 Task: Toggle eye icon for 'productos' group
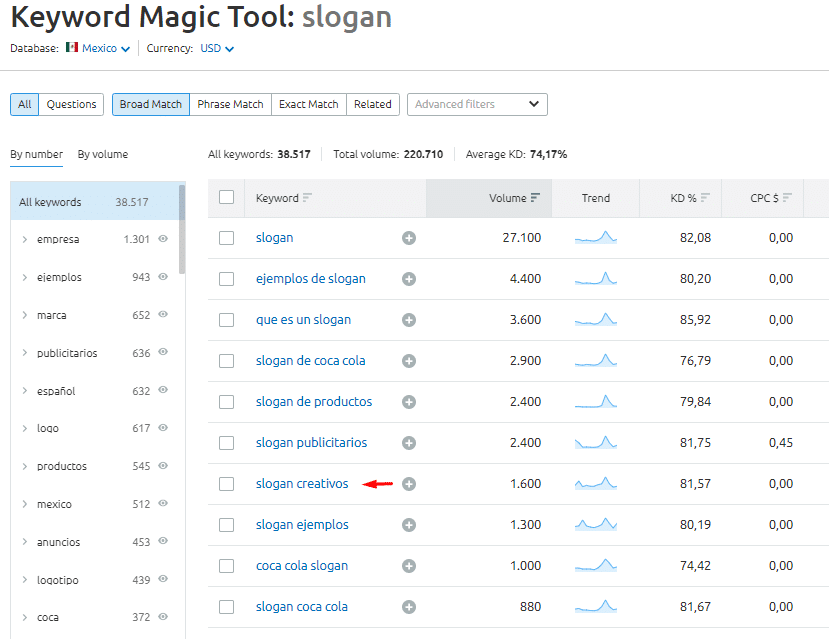[163, 466]
